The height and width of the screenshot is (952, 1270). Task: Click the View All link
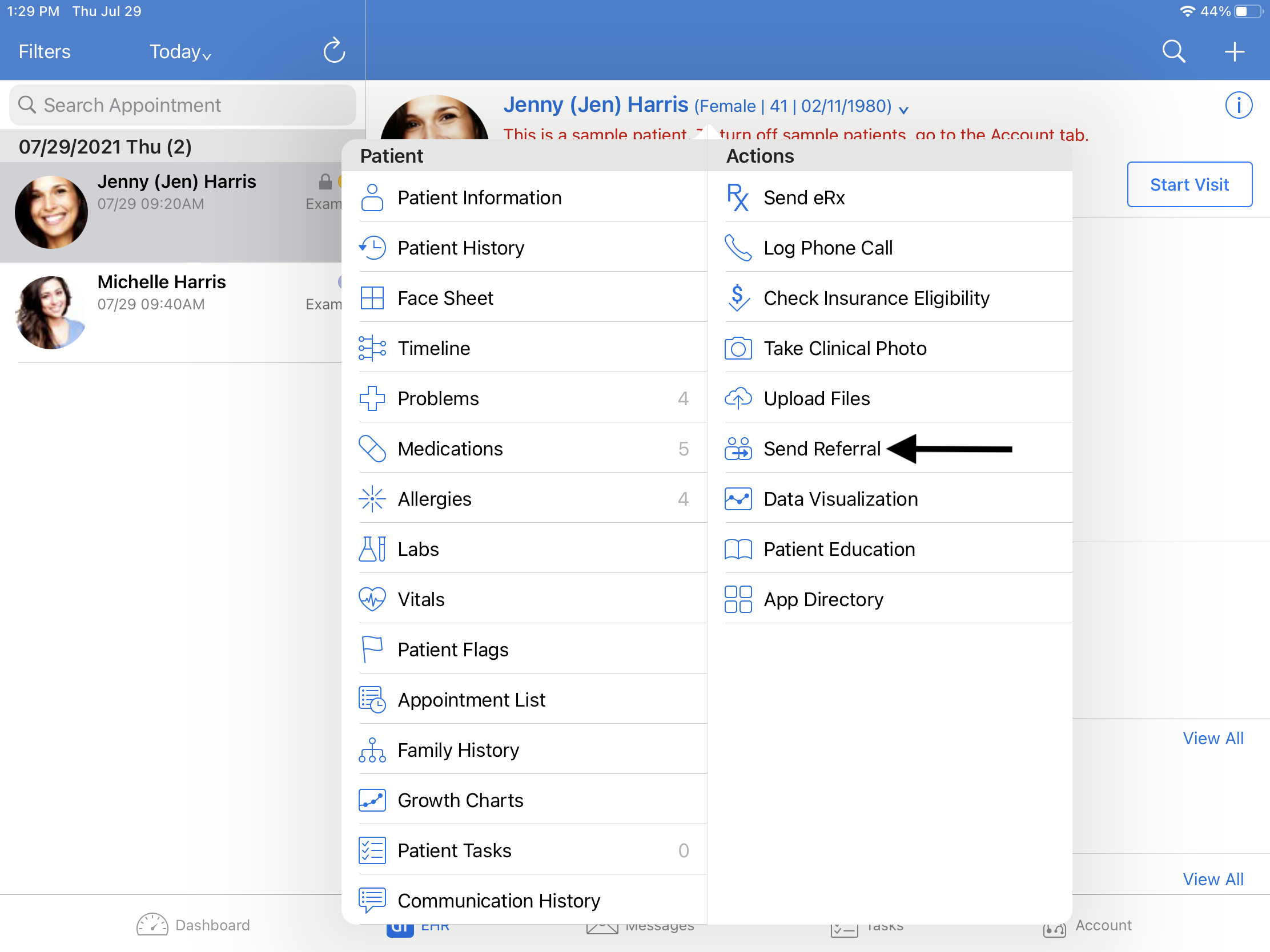[x=1213, y=738]
